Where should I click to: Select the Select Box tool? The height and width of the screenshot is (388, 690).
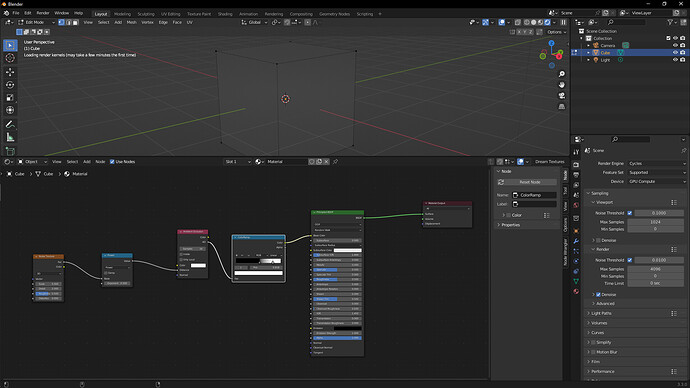pos(10,45)
